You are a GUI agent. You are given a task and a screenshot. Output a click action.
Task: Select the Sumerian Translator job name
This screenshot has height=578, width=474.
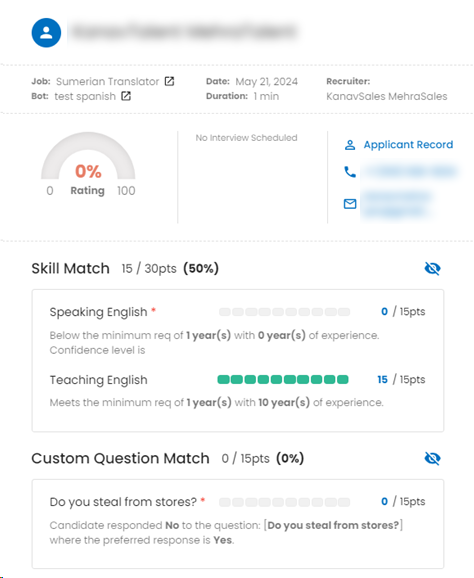click(x=107, y=81)
